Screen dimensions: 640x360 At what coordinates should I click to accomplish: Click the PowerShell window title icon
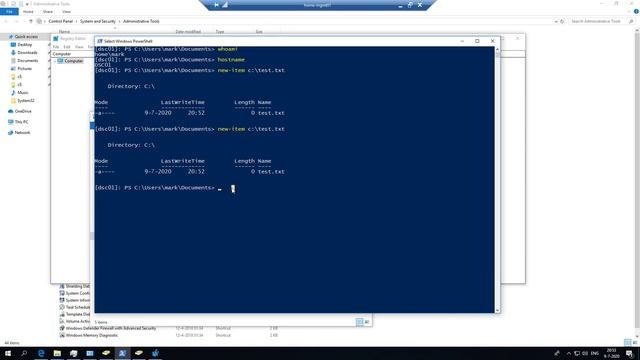coord(100,41)
